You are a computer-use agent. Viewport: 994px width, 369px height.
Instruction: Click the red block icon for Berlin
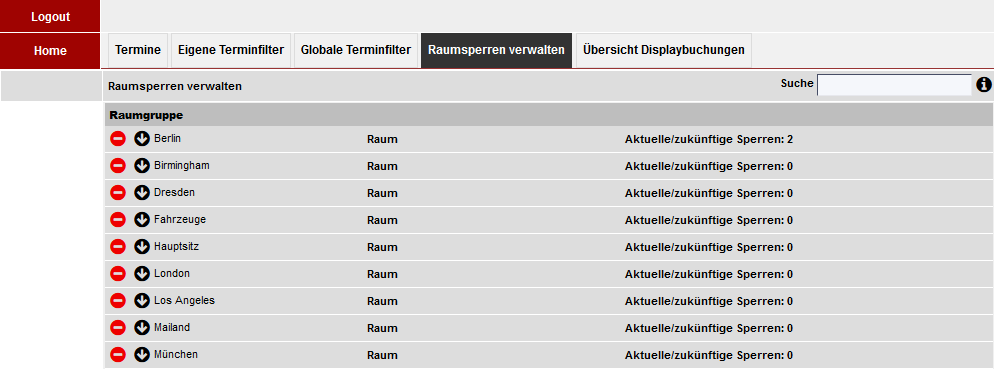[118, 138]
